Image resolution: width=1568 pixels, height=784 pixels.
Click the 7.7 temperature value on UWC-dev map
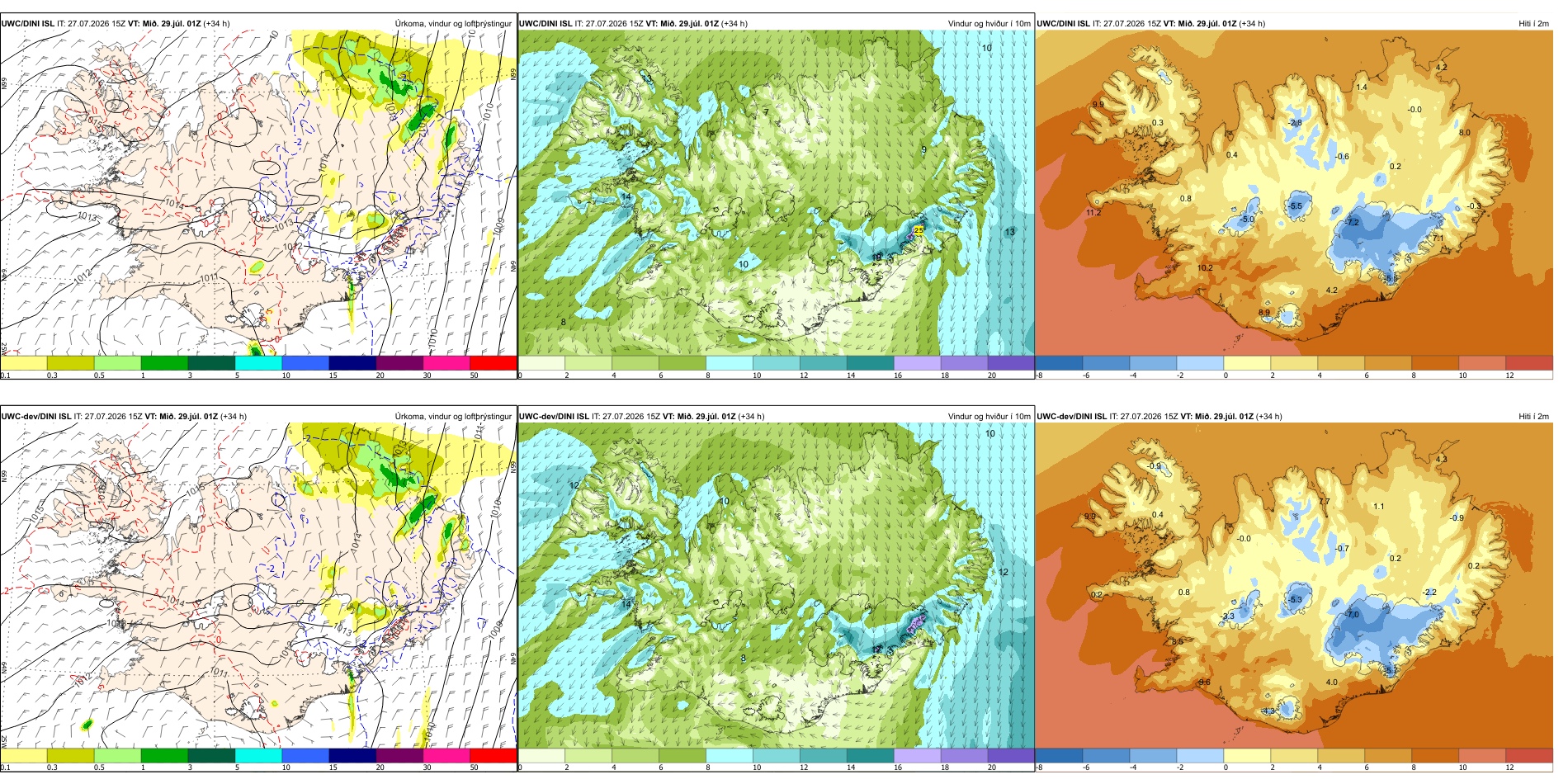1325,502
